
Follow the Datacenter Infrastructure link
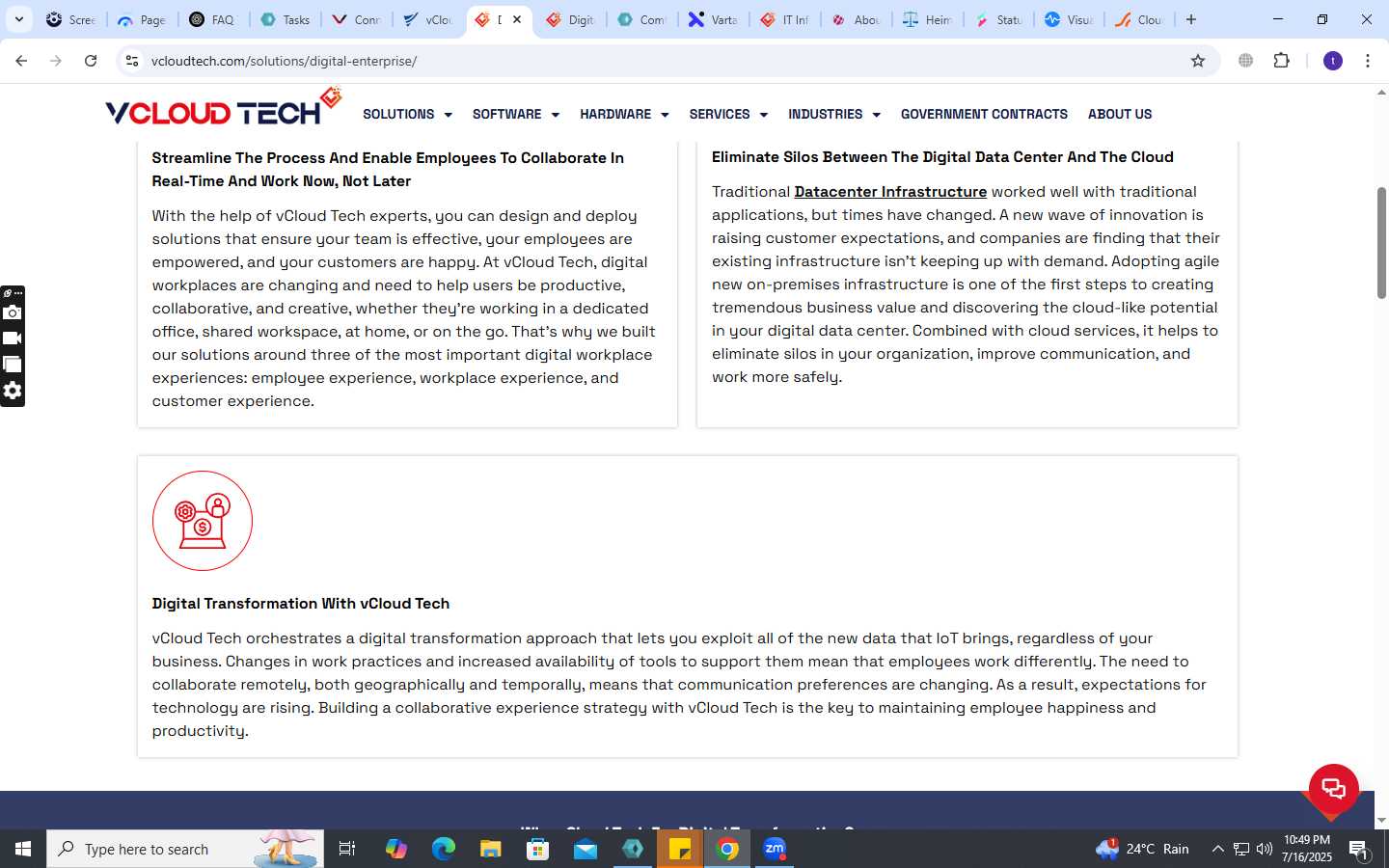point(890,192)
